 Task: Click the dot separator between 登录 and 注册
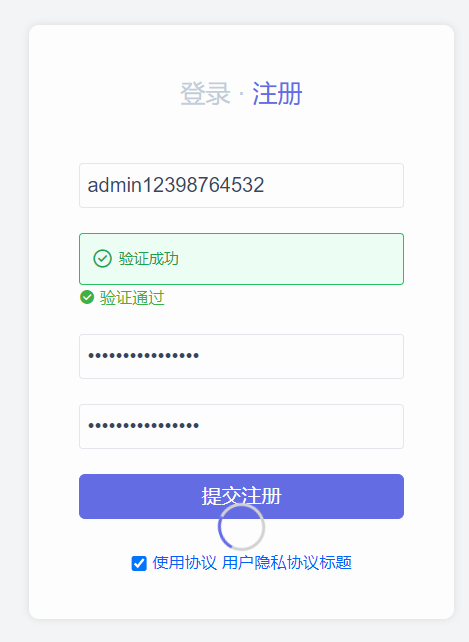coord(241,95)
